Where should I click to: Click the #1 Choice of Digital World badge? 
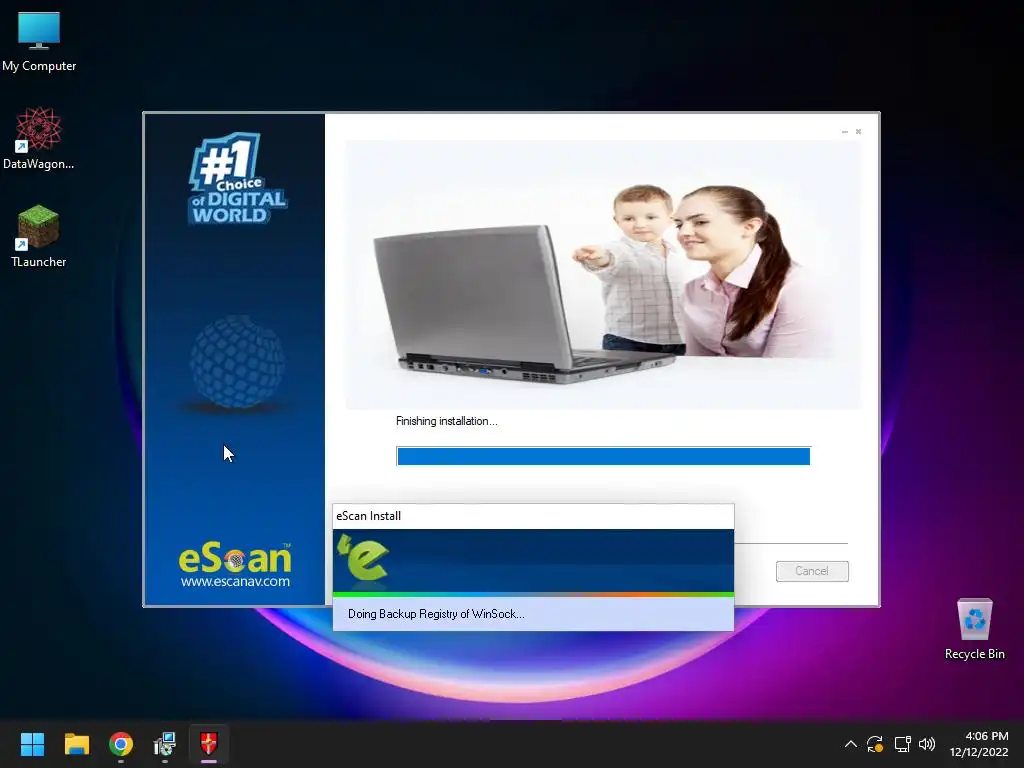pyautogui.click(x=237, y=179)
